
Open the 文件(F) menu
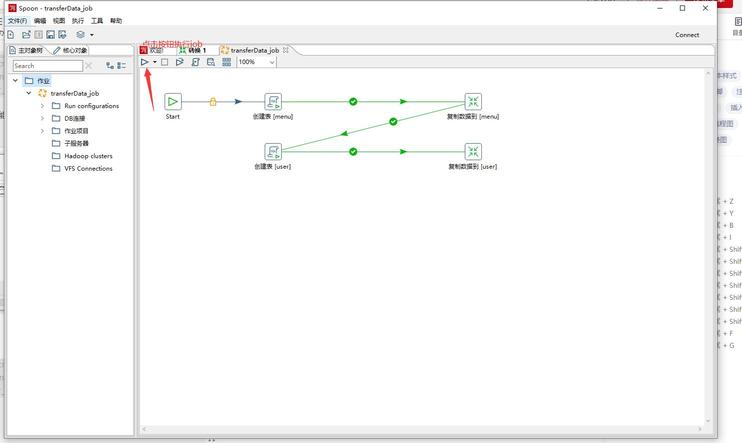click(x=18, y=21)
